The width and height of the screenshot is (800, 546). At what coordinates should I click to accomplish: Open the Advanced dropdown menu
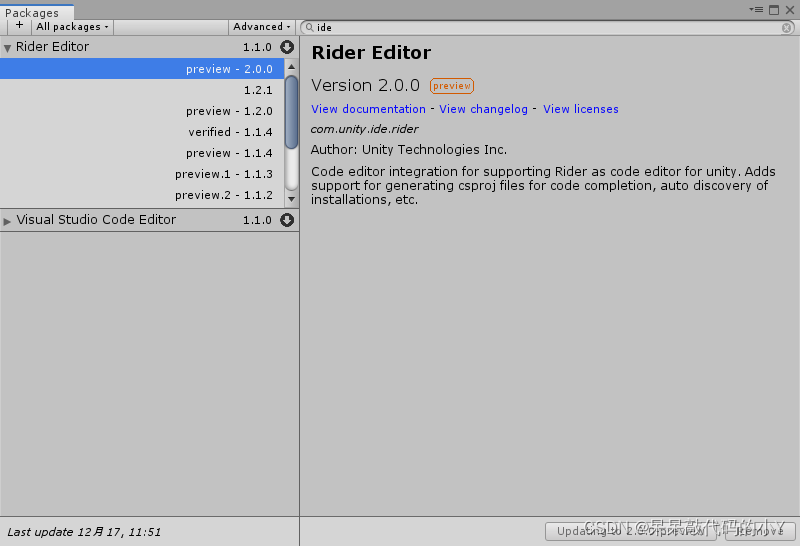pyautogui.click(x=261, y=27)
